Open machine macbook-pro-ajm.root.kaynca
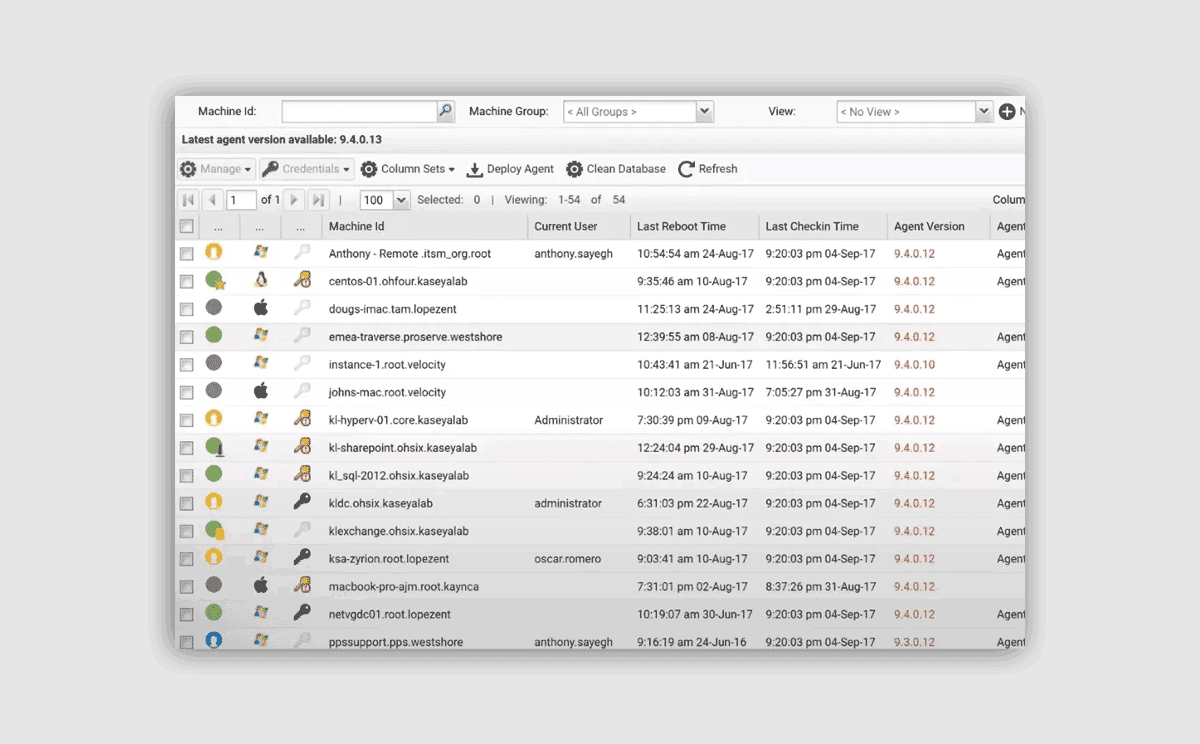 click(403, 587)
